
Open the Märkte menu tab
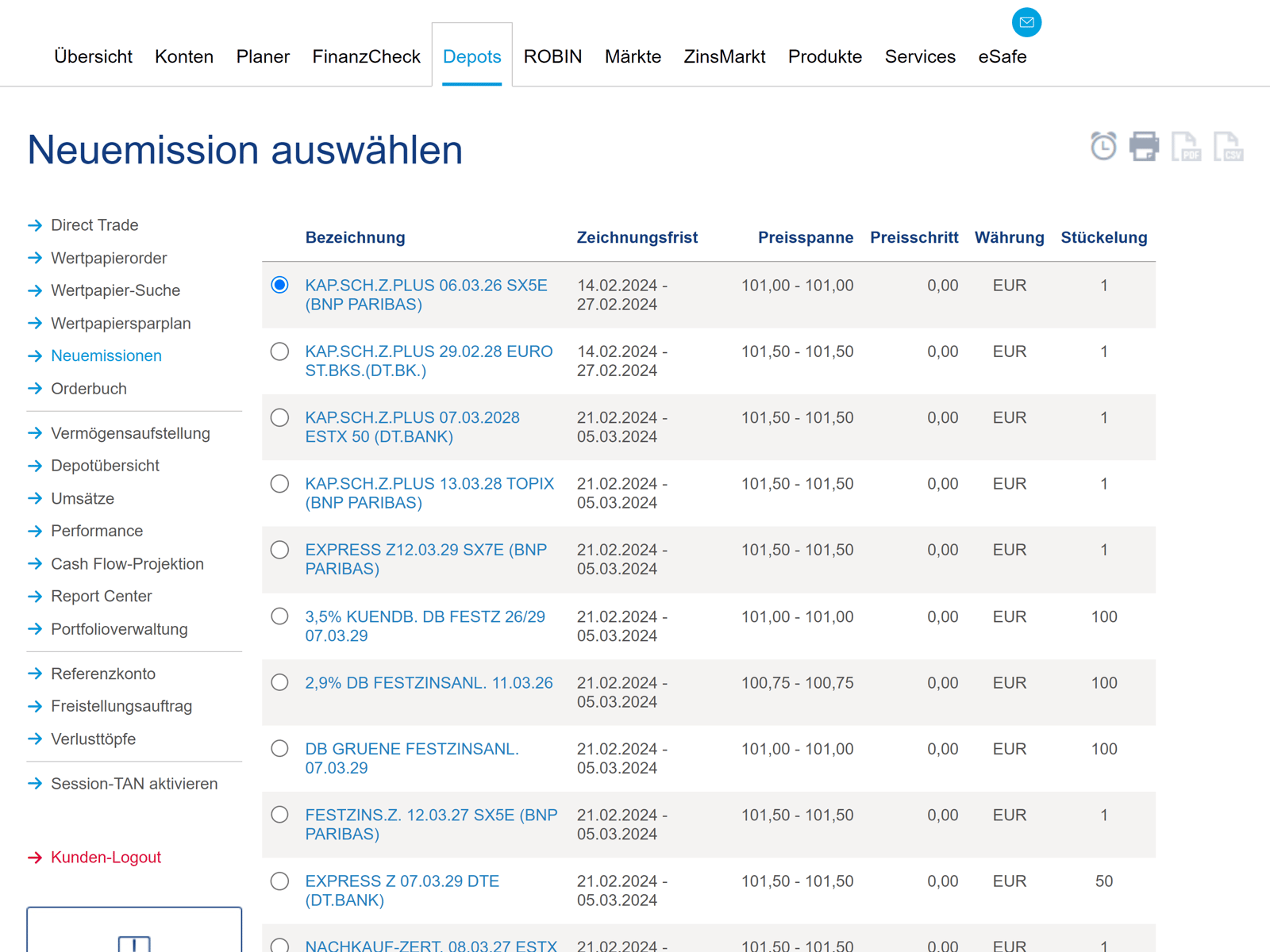633,56
